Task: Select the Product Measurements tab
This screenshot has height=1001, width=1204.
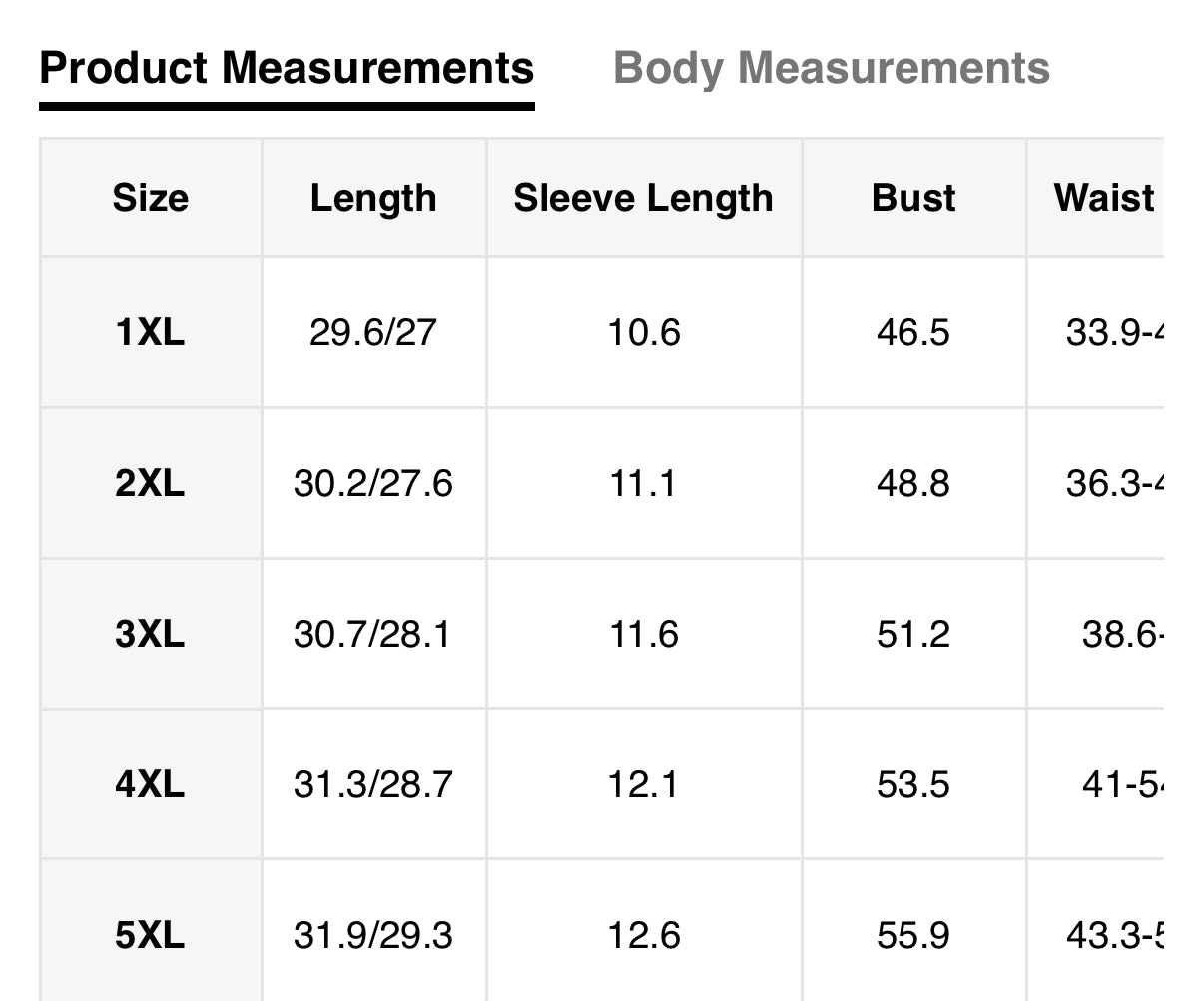Action: click(287, 69)
